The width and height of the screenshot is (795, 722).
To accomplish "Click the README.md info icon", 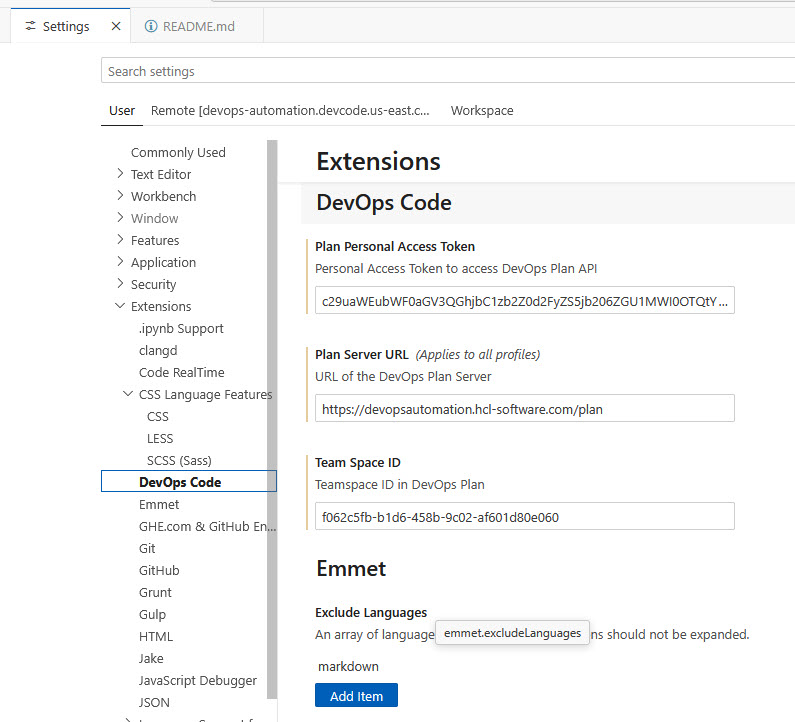I will (x=151, y=27).
